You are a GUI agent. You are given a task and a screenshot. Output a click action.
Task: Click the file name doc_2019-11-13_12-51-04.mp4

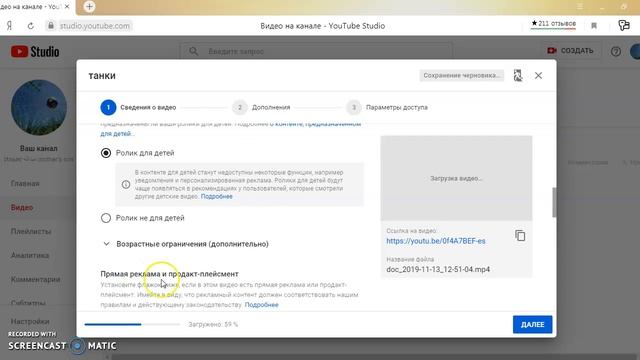pyautogui.click(x=438, y=269)
